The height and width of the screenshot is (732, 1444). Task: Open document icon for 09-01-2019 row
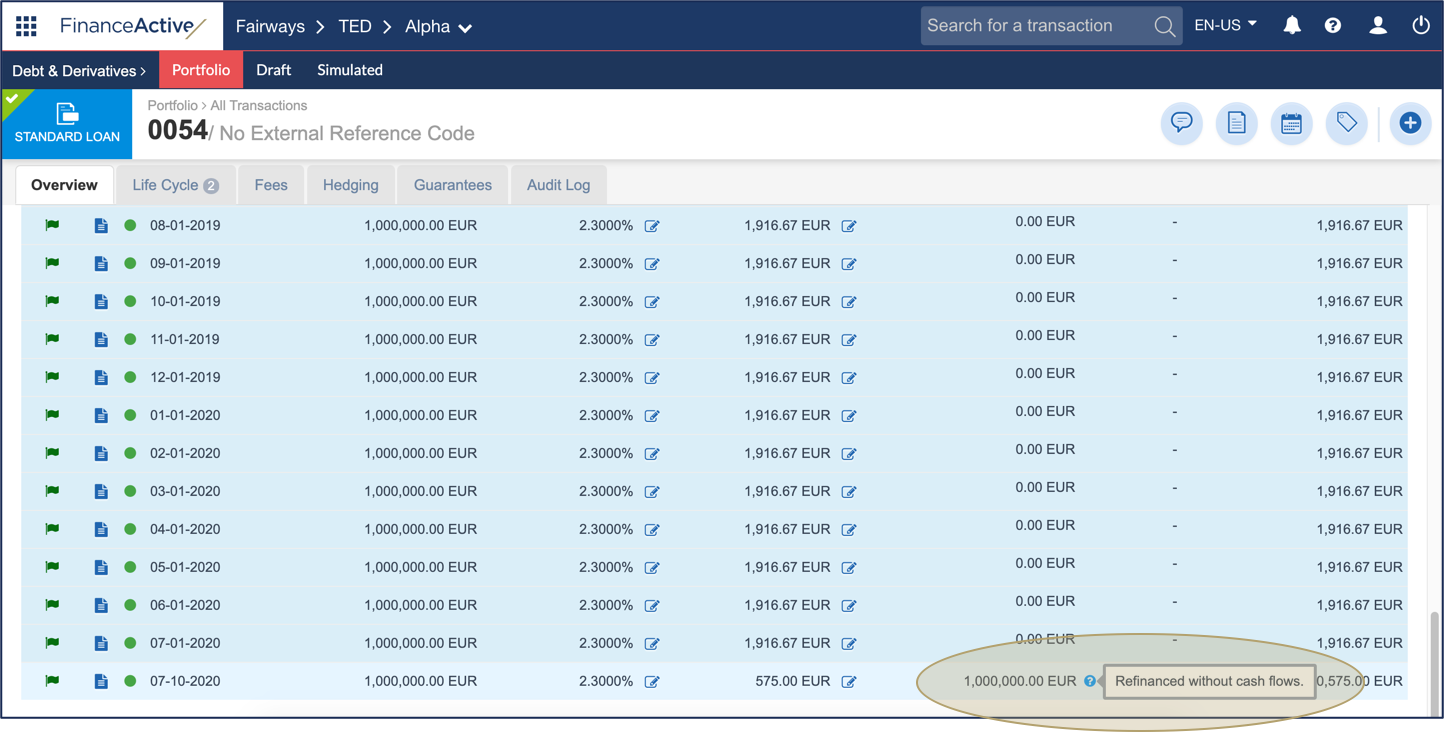101,264
